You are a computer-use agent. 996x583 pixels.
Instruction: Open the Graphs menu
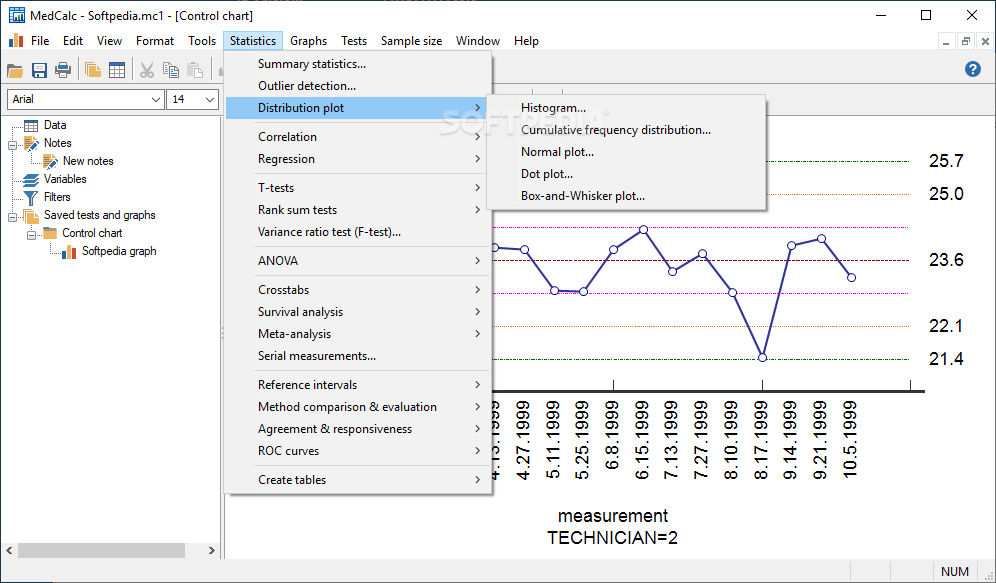[309, 41]
